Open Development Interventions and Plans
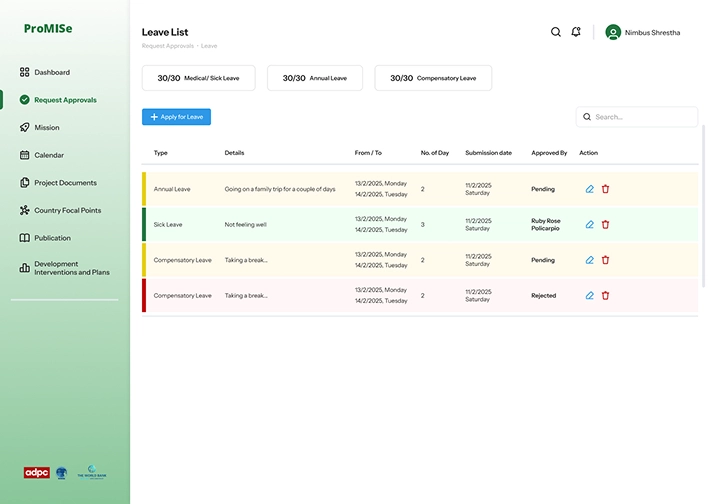This screenshot has width=710, height=504. coord(71,268)
